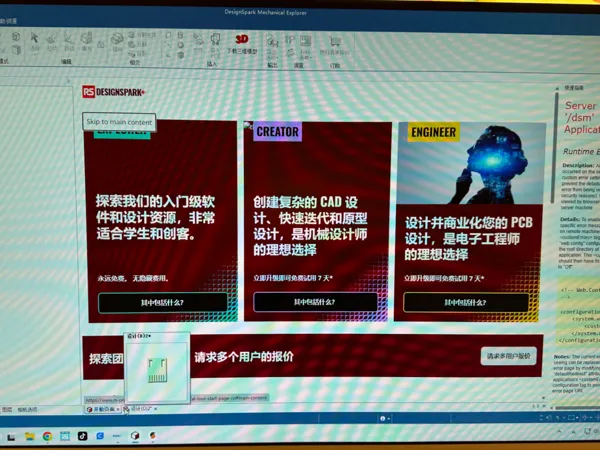The height and width of the screenshot is (450, 600).
Task: Click the blue C app taskbar icon
Action: tap(100, 436)
